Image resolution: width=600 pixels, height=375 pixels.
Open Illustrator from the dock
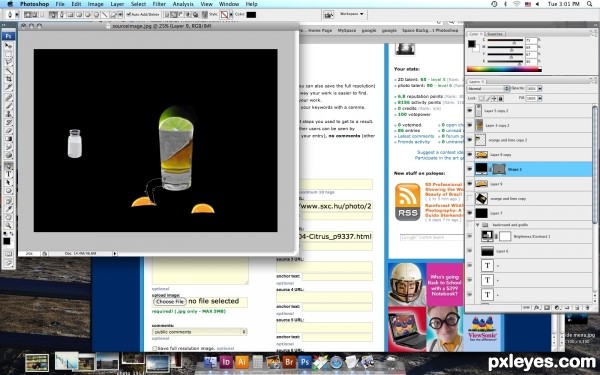click(242, 362)
